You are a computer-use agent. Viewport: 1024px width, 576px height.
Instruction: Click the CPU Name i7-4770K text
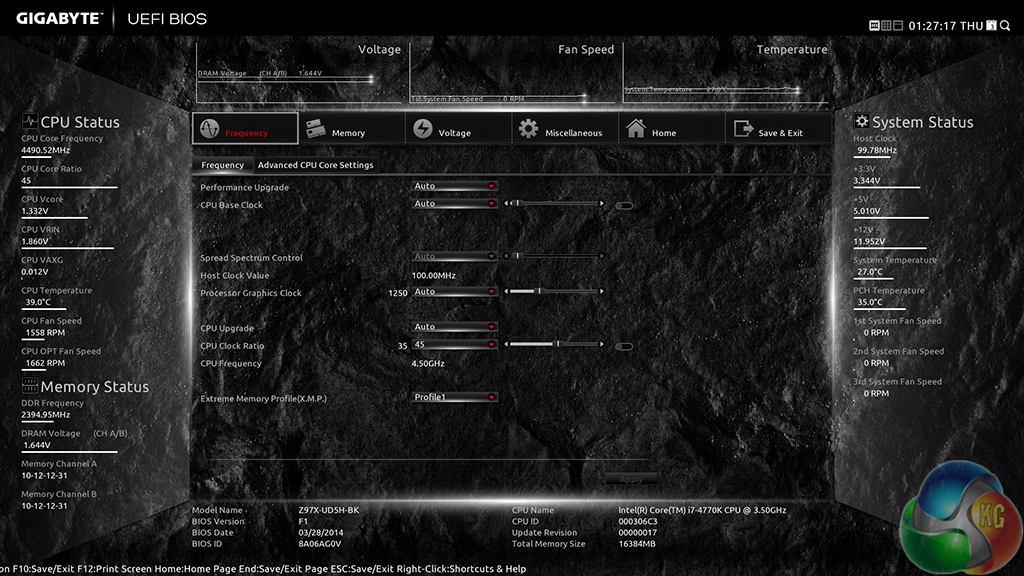coord(702,510)
